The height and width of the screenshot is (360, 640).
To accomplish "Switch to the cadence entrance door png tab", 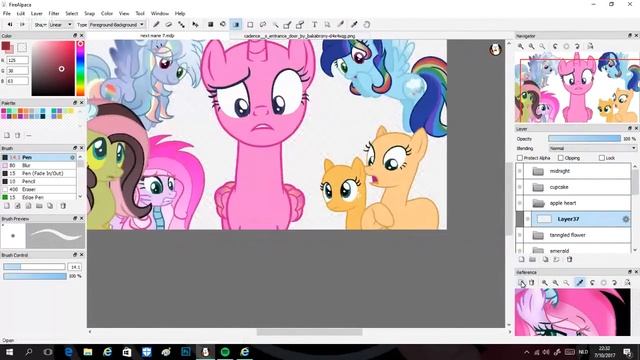I will click(299, 36).
